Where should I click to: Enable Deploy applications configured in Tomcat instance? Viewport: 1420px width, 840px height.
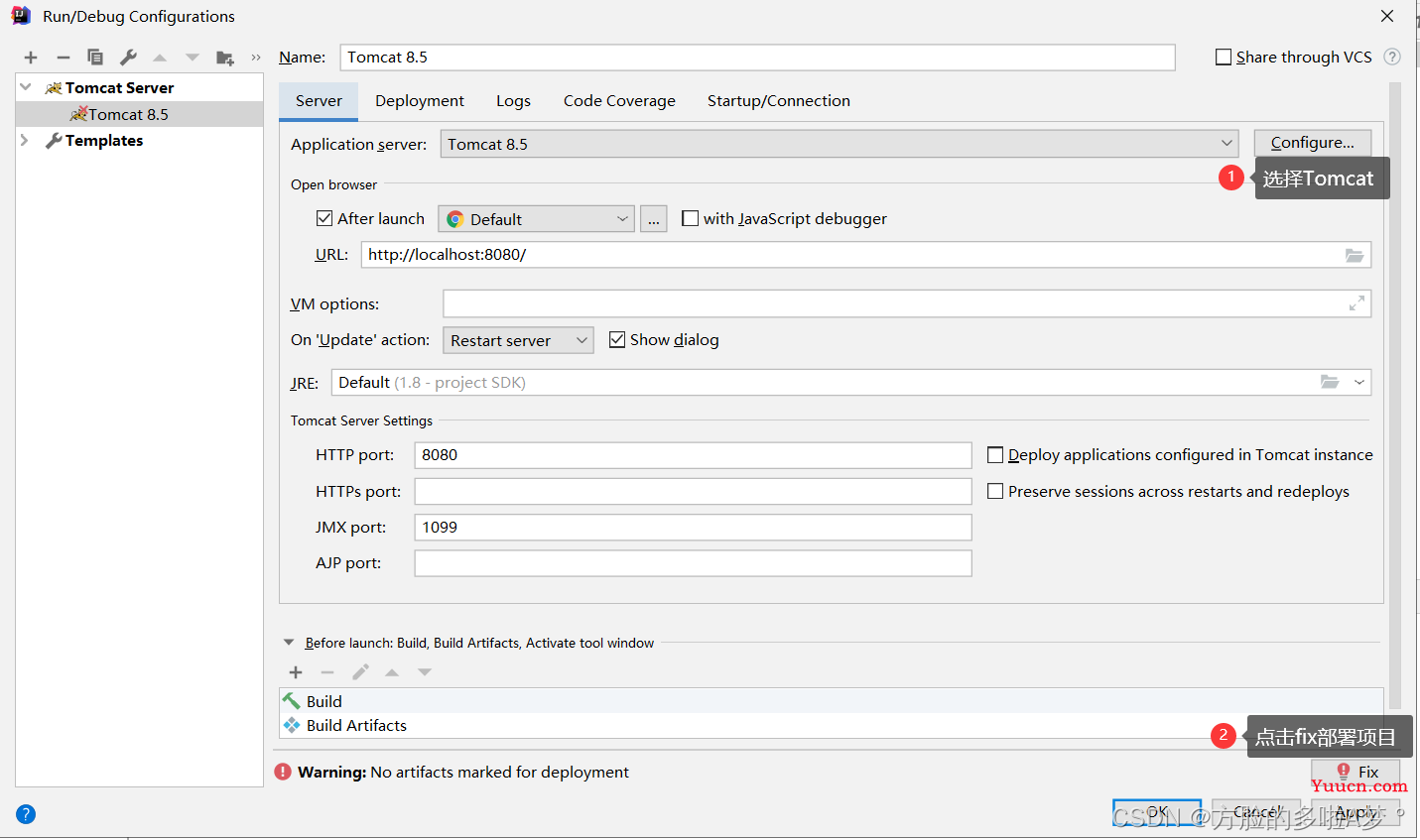[x=995, y=454]
